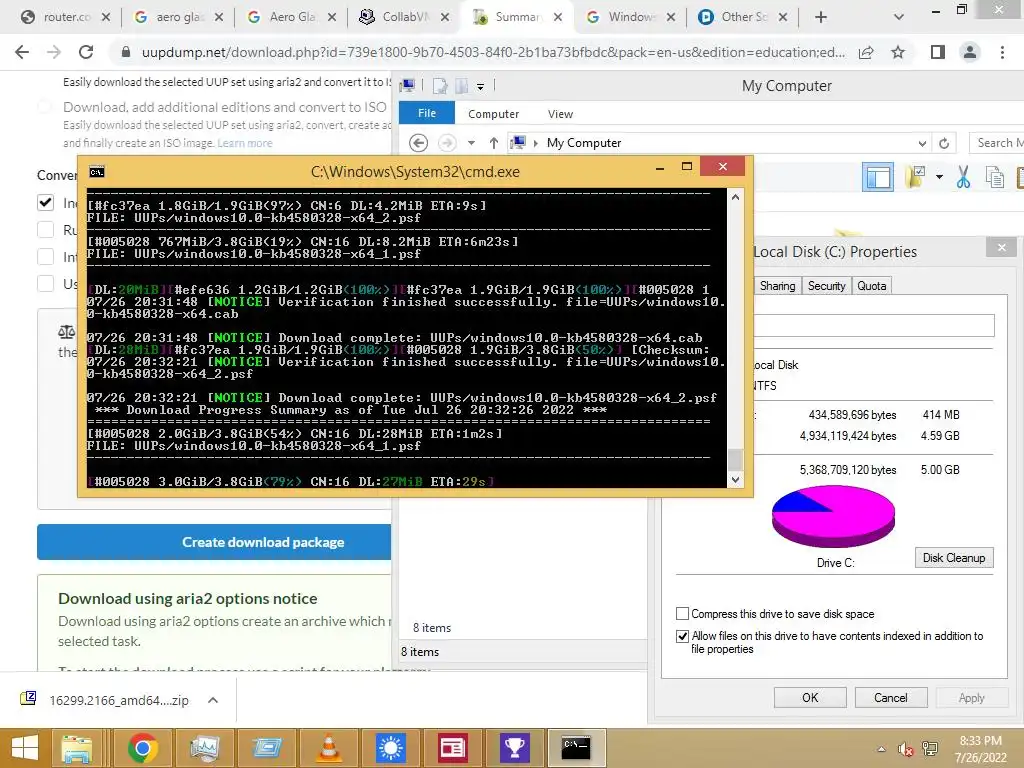The width and height of the screenshot is (1024, 768).
Task: Click the muted volume tray icon
Action: pyautogui.click(x=905, y=749)
